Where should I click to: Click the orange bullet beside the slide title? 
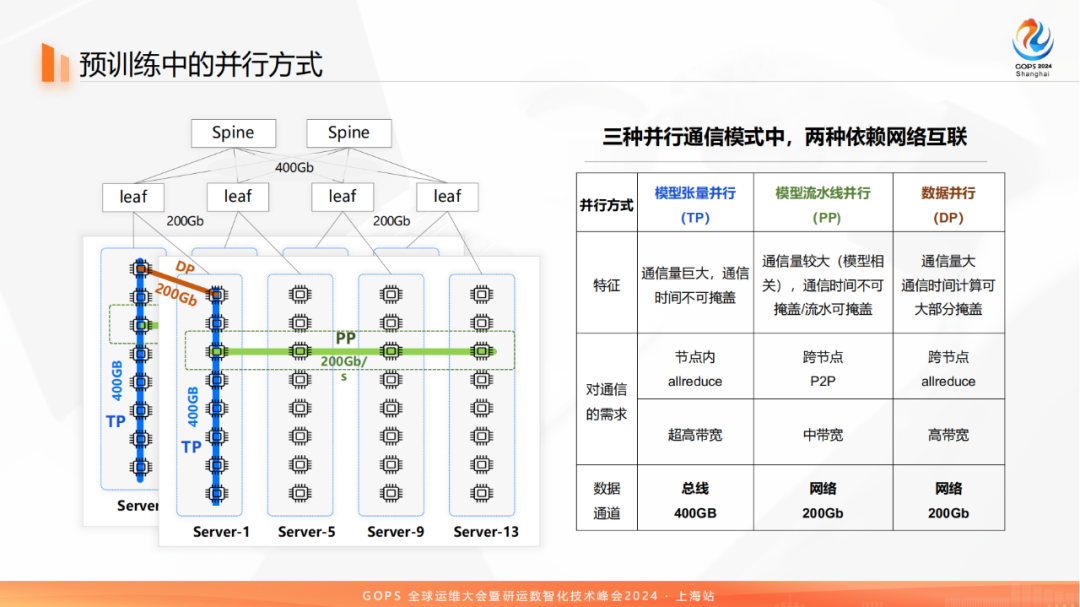click(x=50, y=62)
